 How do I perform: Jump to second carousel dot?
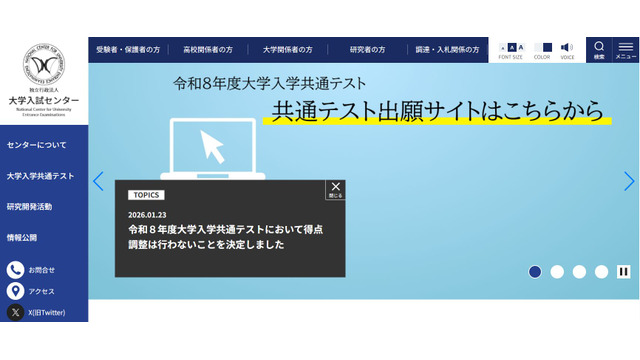coord(557,272)
